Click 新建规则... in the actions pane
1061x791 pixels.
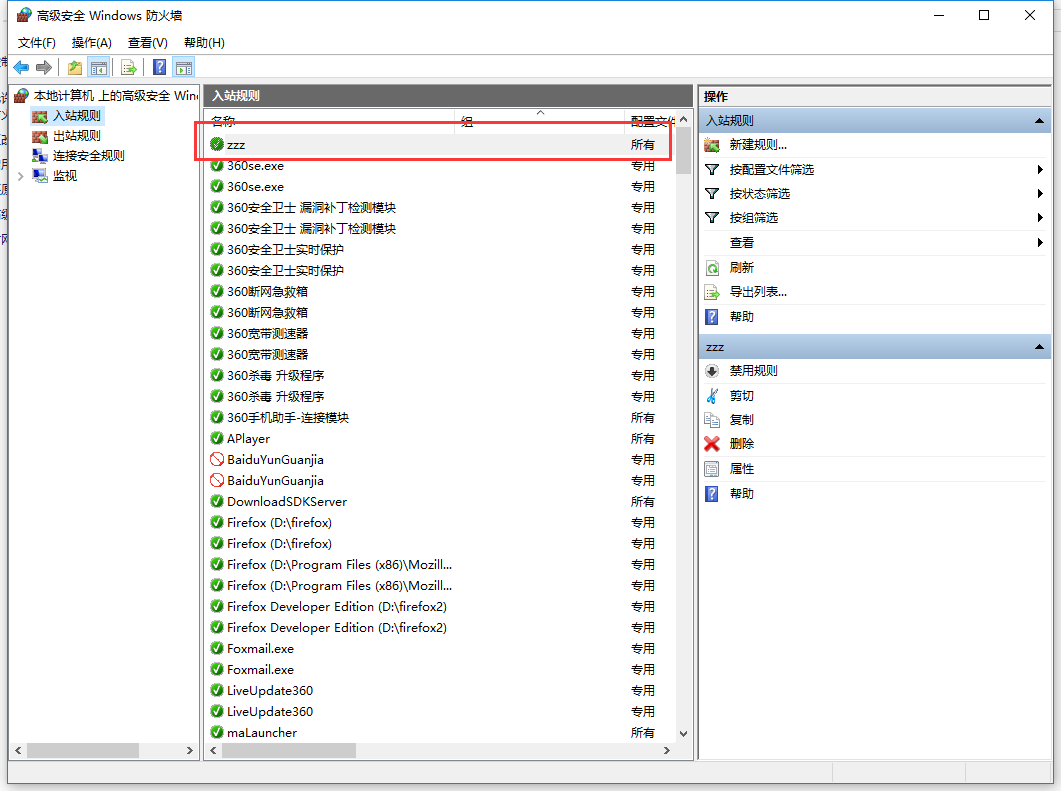click(x=758, y=145)
